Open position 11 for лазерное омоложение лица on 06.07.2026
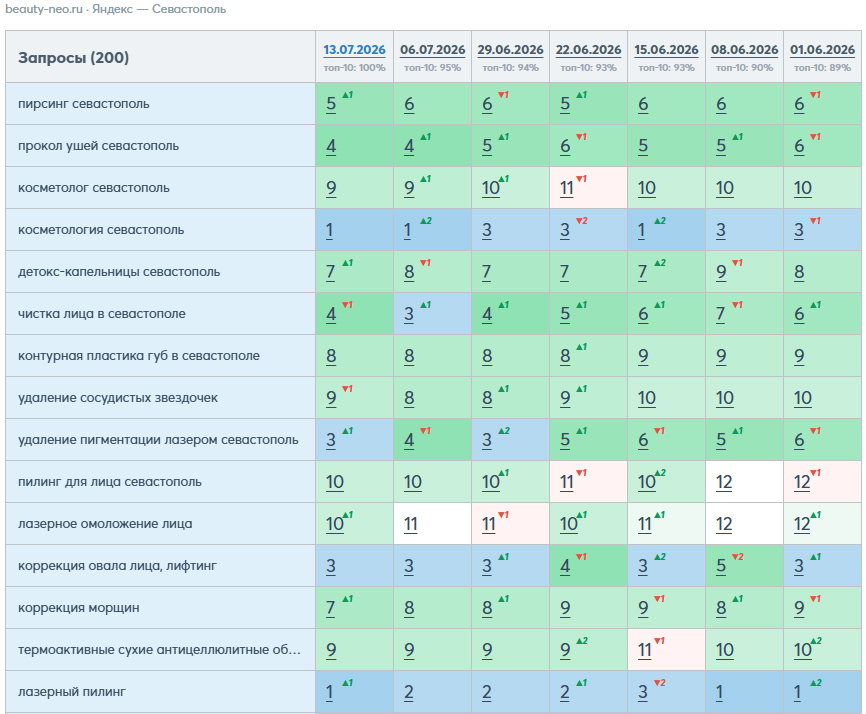The height and width of the screenshot is (714, 866). tap(410, 524)
